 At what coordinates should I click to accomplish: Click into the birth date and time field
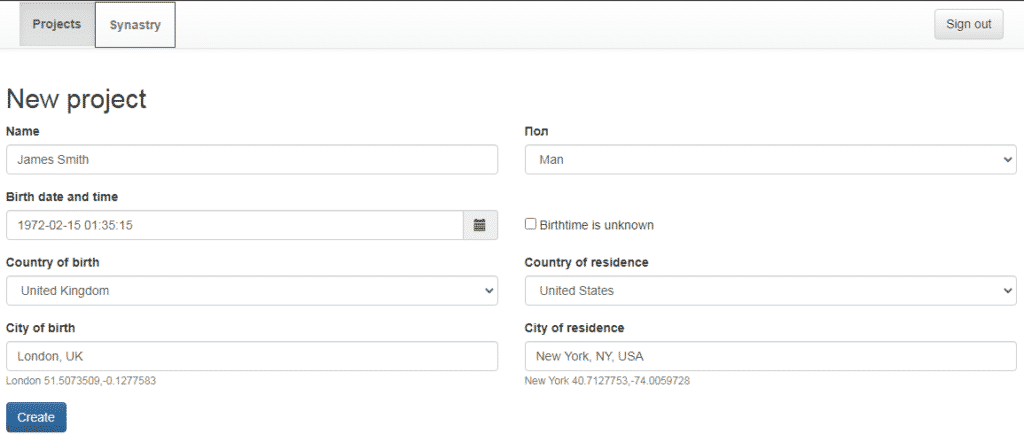coord(234,225)
